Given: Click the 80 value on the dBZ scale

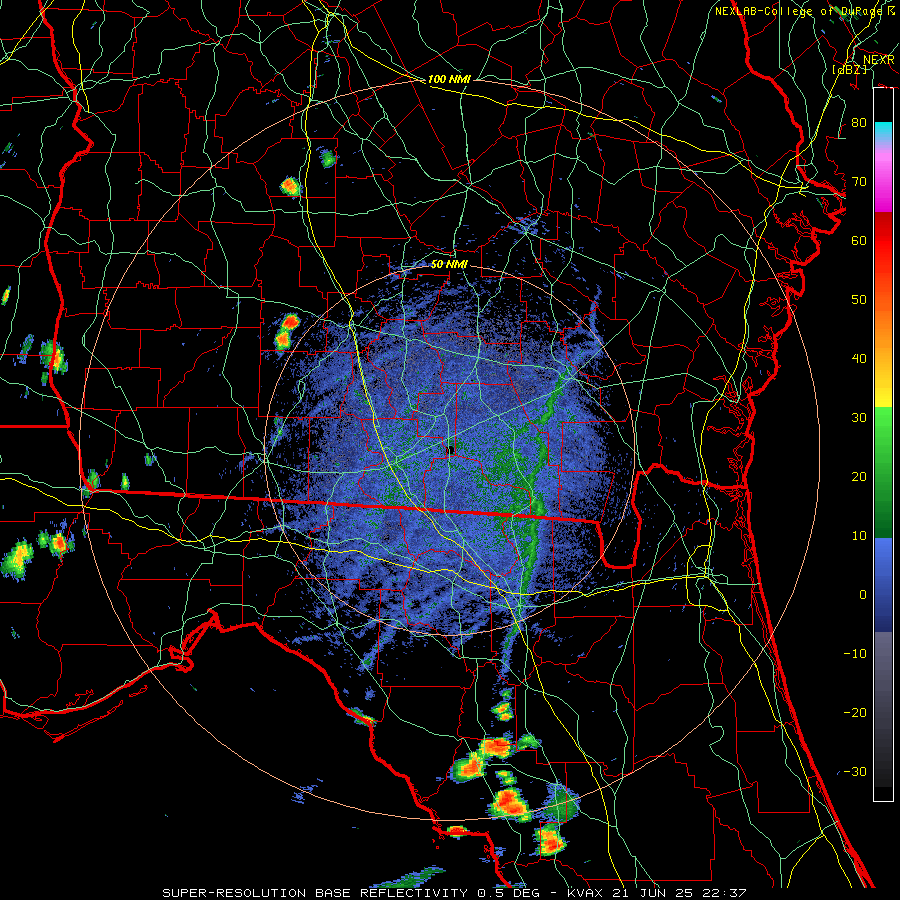Looking at the screenshot, I should [x=859, y=122].
